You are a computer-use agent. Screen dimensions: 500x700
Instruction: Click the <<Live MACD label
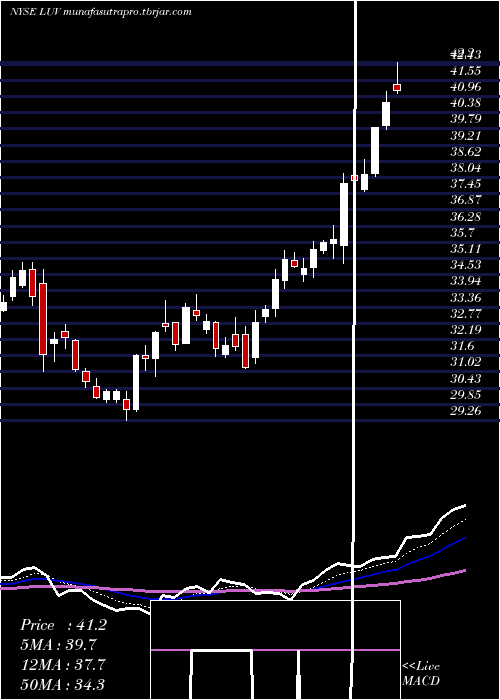[x=421, y=674]
